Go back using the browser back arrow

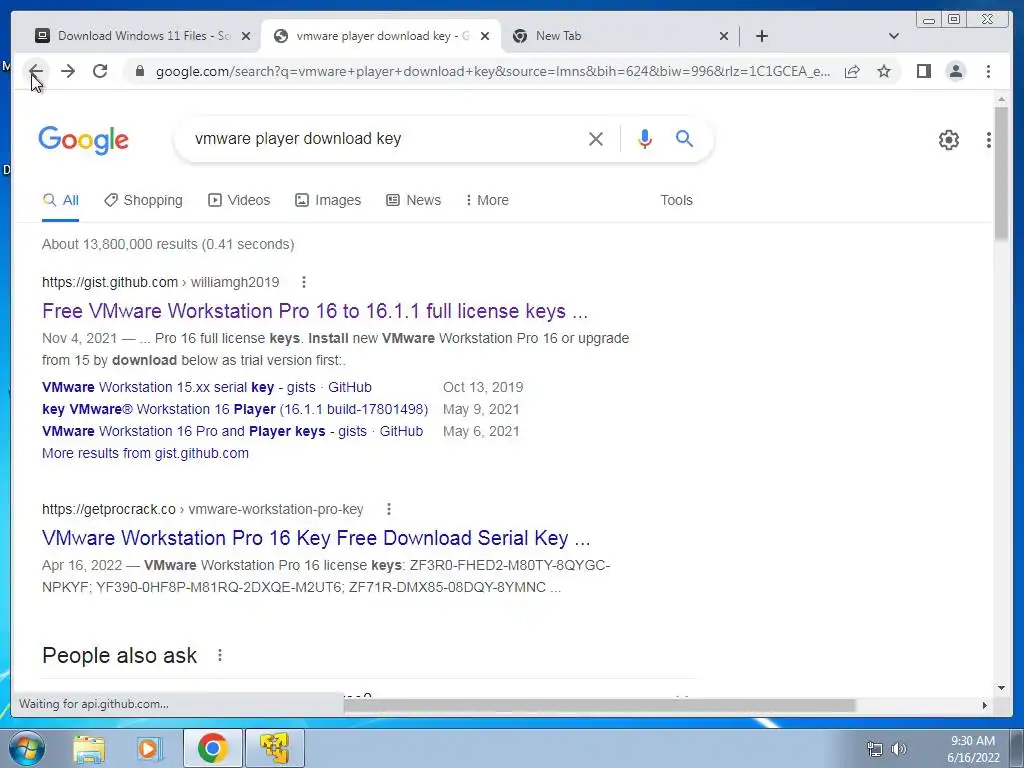pyautogui.click(x=36, y=71)
